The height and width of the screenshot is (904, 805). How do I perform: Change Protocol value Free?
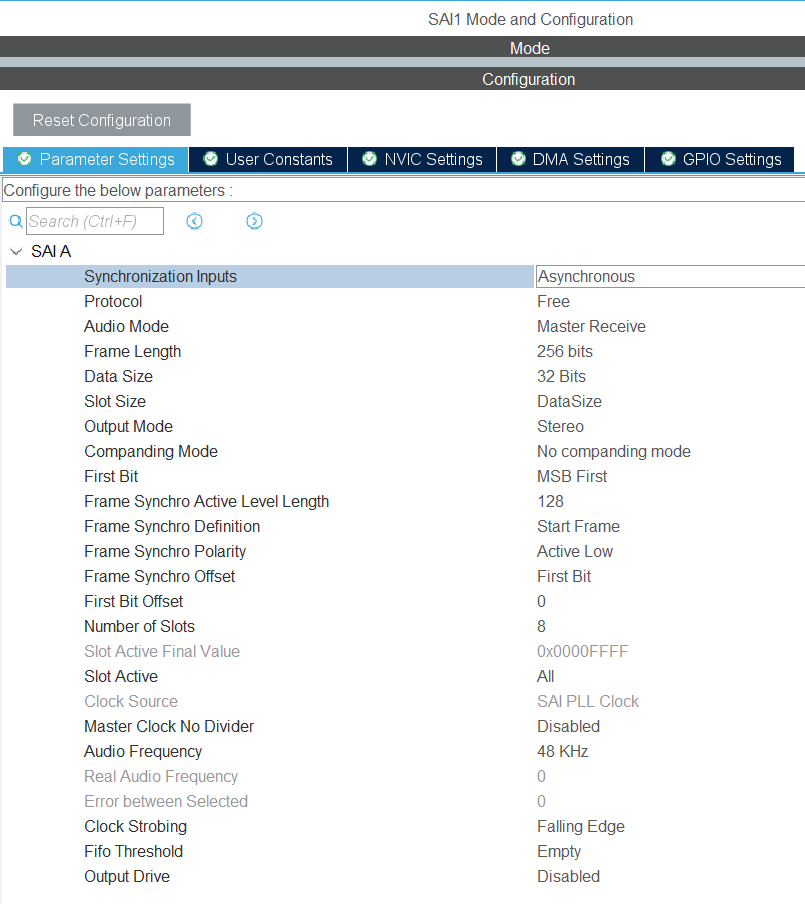[x=553, y=302]
